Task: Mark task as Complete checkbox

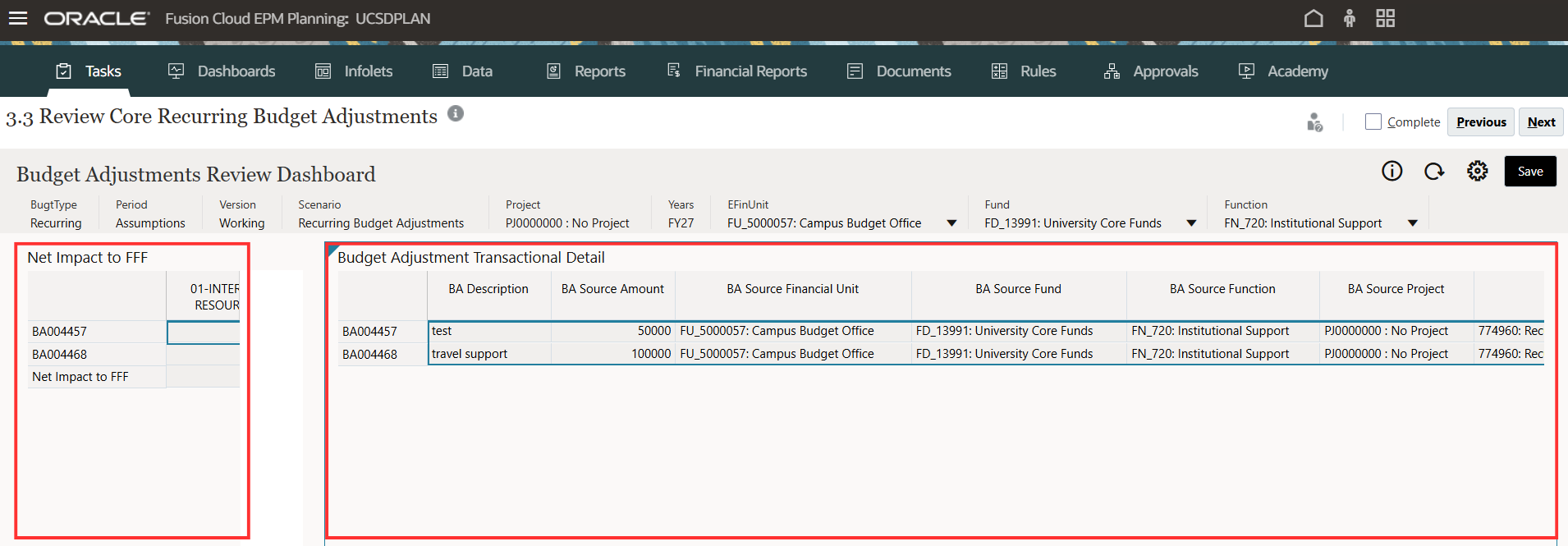Action: coord(1373,122)
